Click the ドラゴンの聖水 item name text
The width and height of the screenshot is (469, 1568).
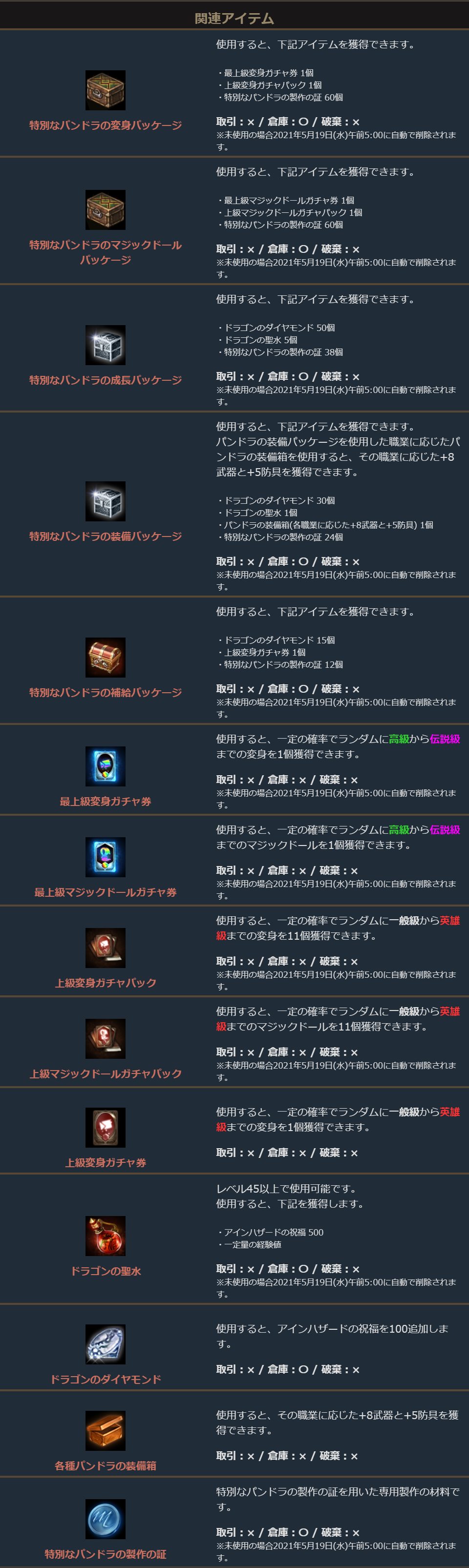106,1271
